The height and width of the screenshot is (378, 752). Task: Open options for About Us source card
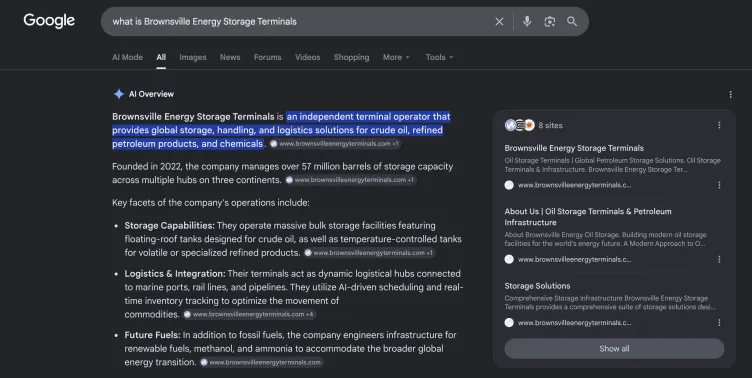point(719,260)
